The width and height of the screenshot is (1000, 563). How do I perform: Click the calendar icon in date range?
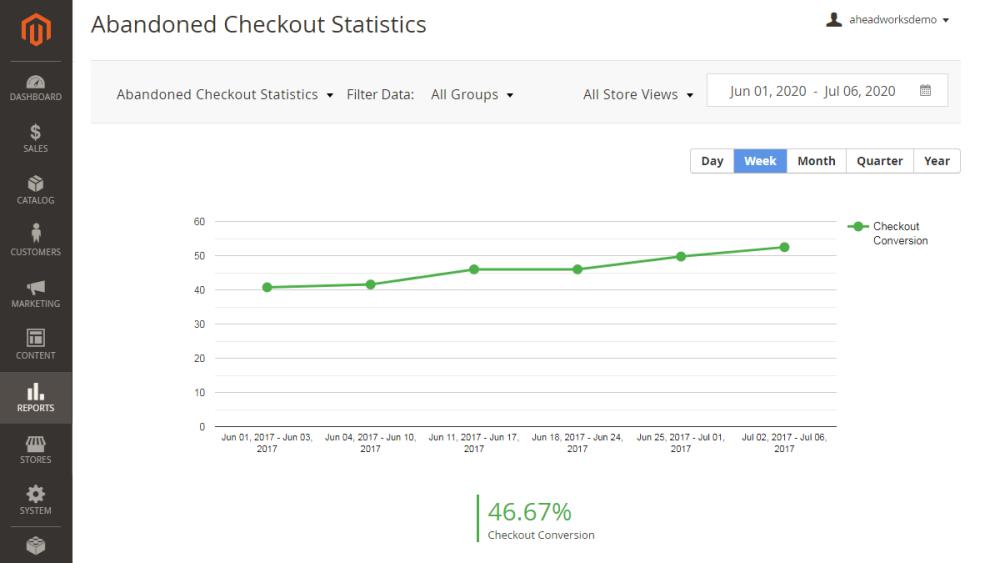(925, 91)
